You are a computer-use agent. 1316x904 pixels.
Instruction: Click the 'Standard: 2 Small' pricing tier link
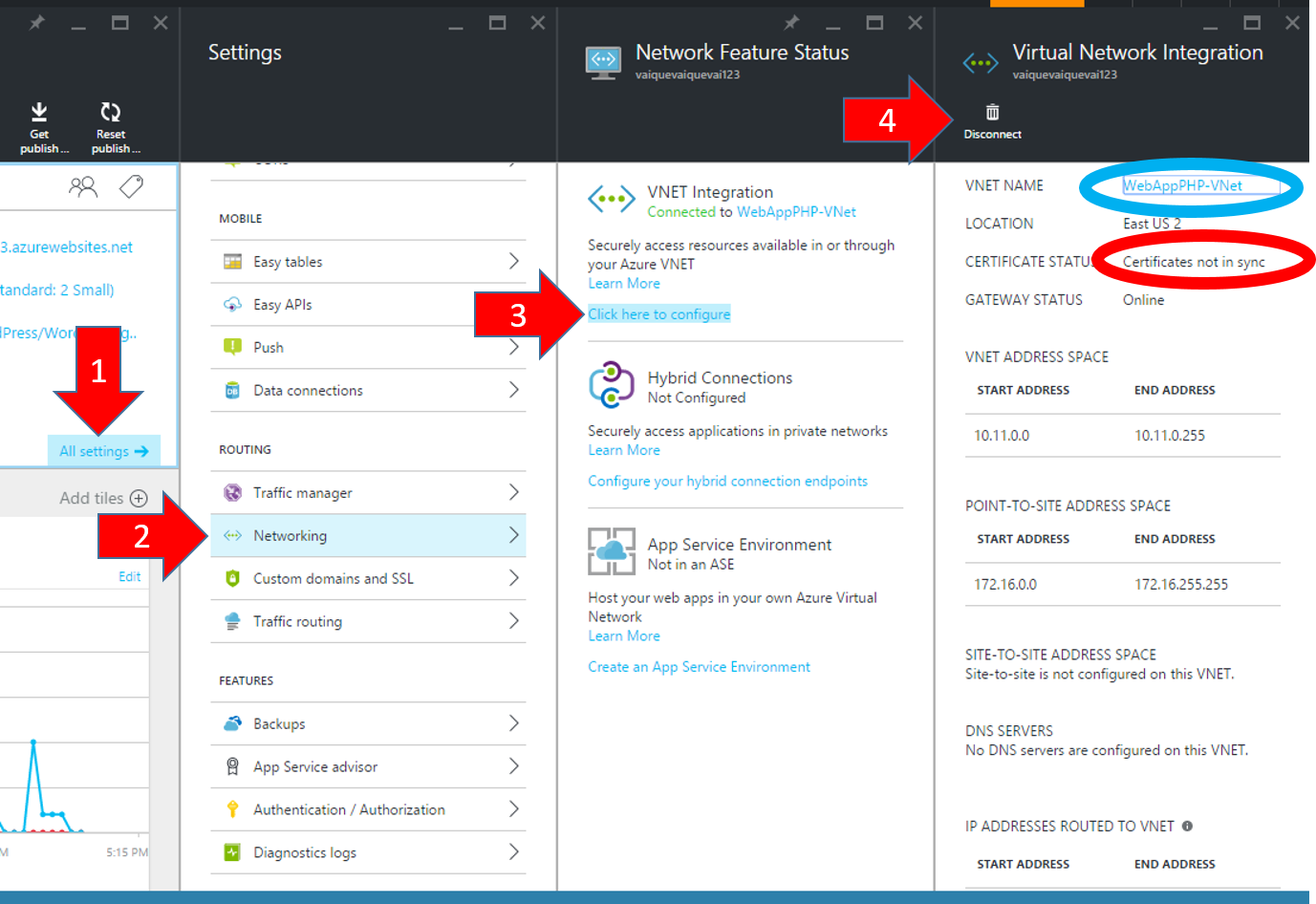57,290
